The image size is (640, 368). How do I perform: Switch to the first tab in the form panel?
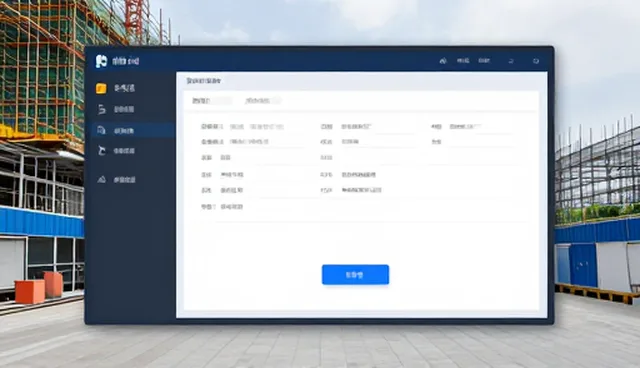(x=202, y=101)
